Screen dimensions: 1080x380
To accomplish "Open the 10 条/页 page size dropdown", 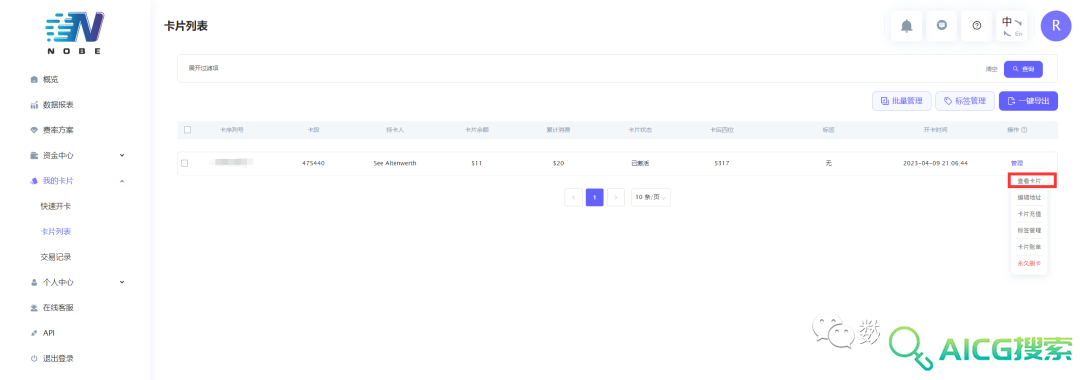I will pyautogui.click(x=651, y=197).
